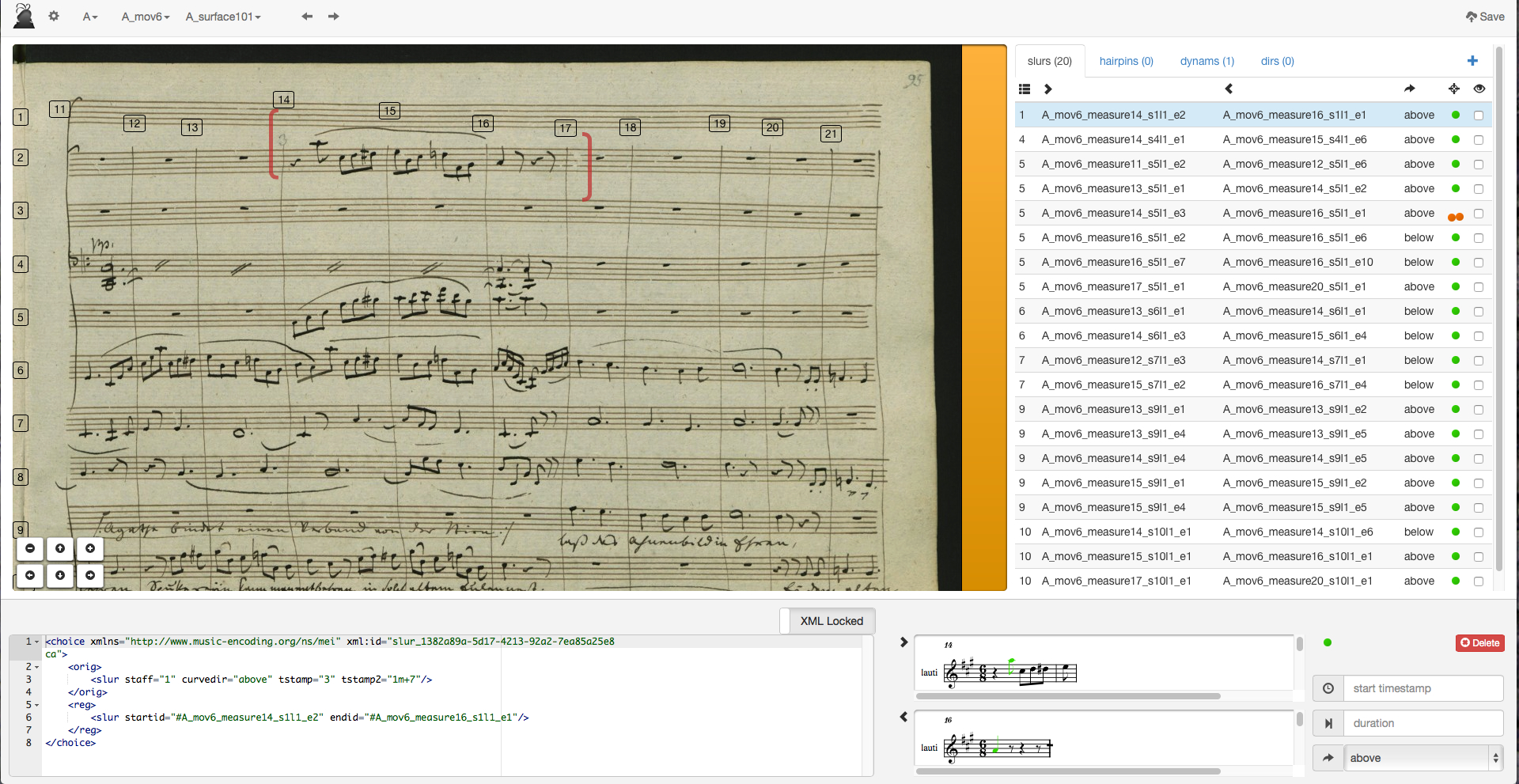Pan the facsimile image left
Screen dimensions: 1519x784
(x=30, y=575)
